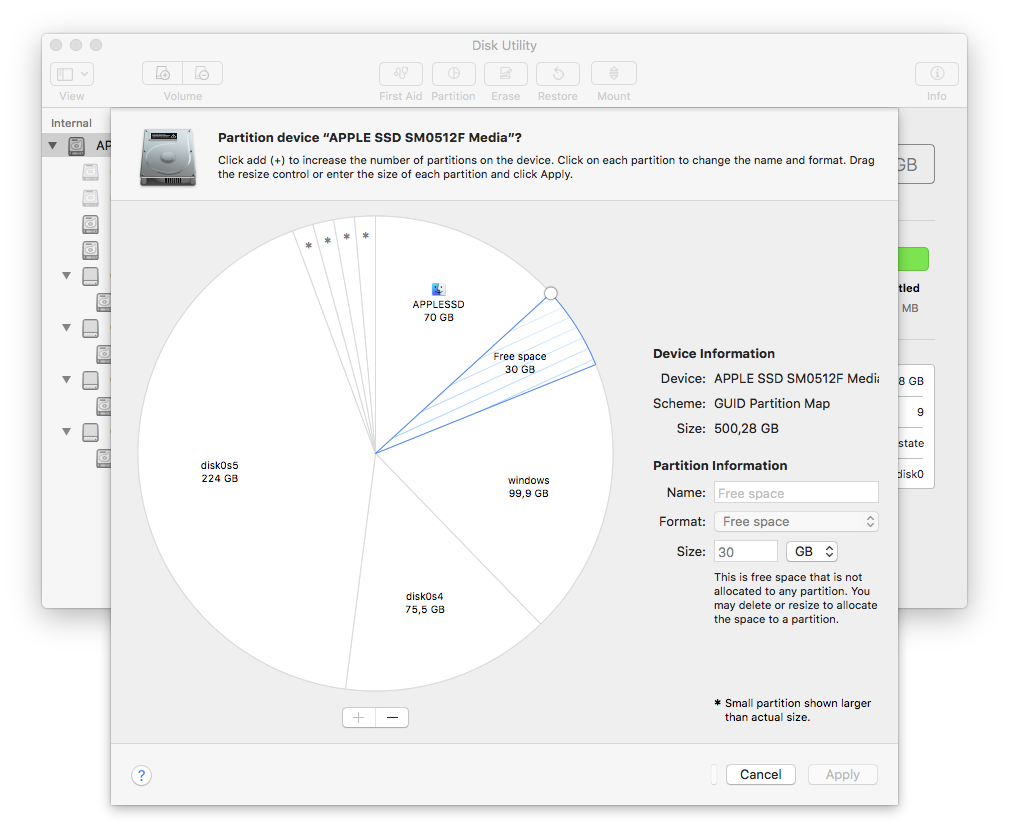Open the Format dropdown showing Free space
The height and width of the screenshot is (826, 1009).
click(796, 522)
